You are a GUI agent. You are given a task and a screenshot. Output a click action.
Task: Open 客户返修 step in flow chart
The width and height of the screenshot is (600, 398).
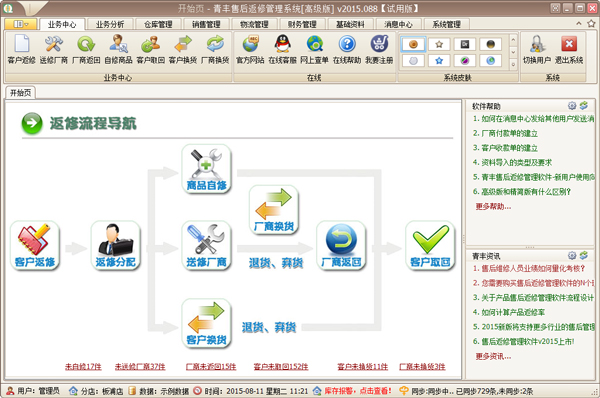[35, 245]
